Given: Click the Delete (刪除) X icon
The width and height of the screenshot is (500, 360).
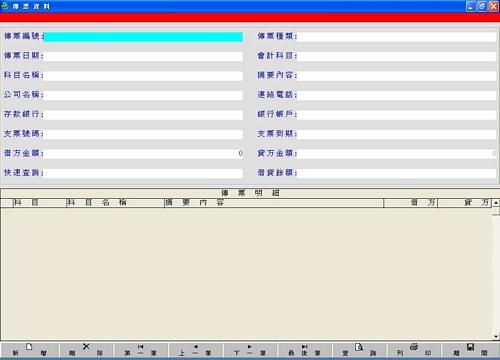Looking at the screenshot, I should coord(86,350).
